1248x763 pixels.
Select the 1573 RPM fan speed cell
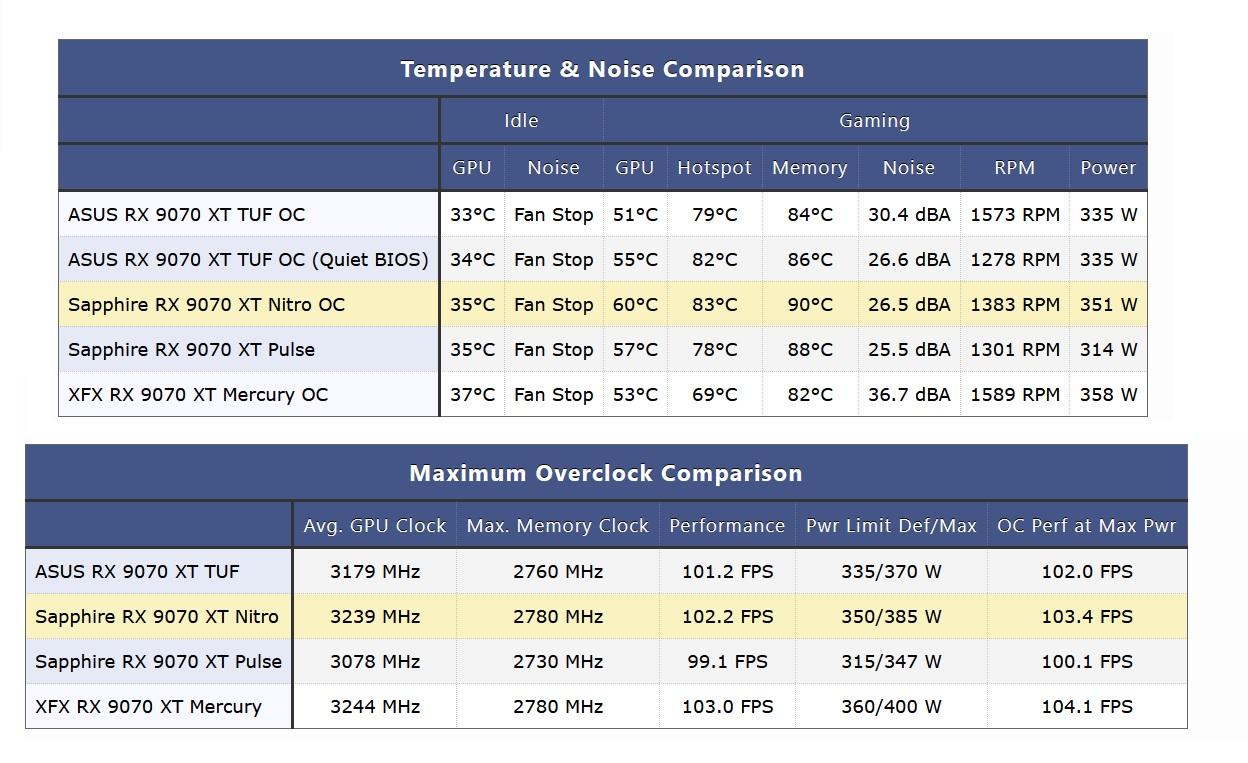point(1015,215)
